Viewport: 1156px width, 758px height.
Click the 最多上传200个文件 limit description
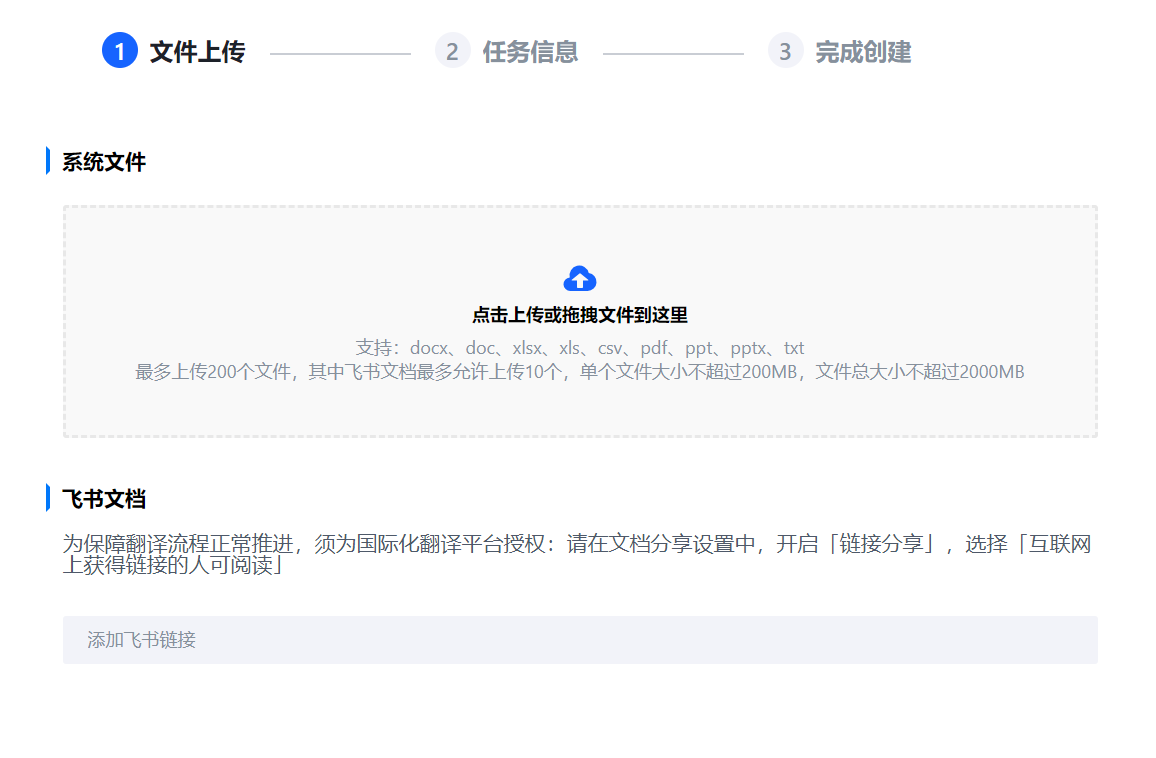coord(580,372)
